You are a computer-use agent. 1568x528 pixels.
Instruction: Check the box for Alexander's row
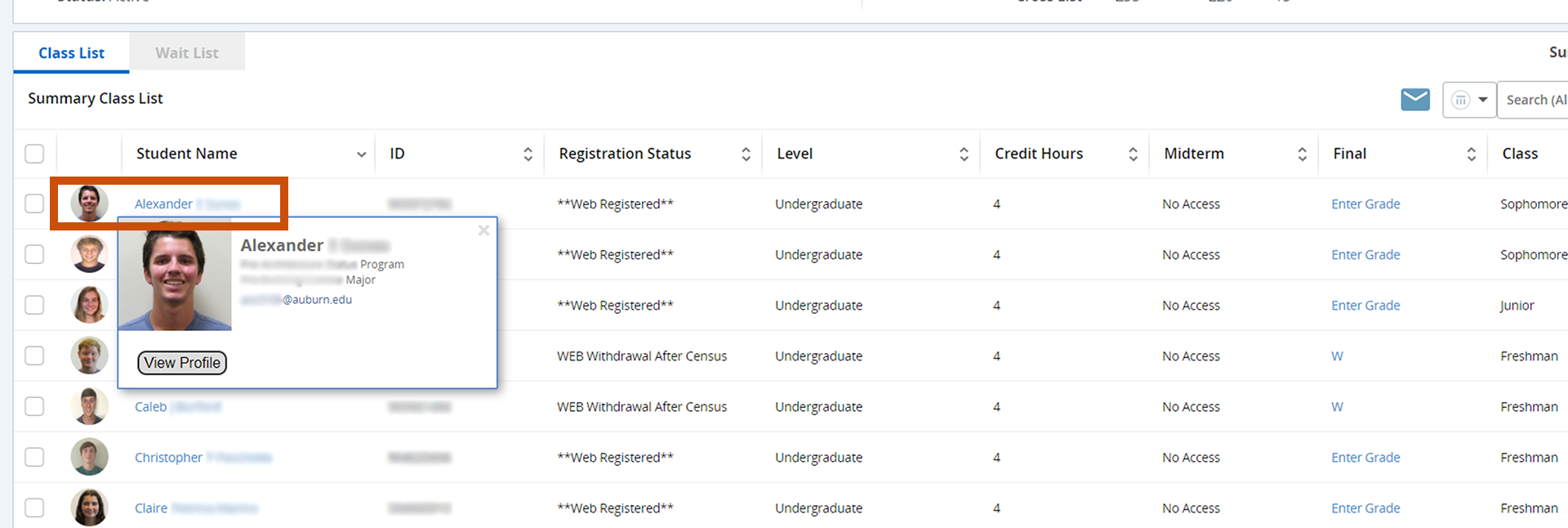[x=34, y=204]
